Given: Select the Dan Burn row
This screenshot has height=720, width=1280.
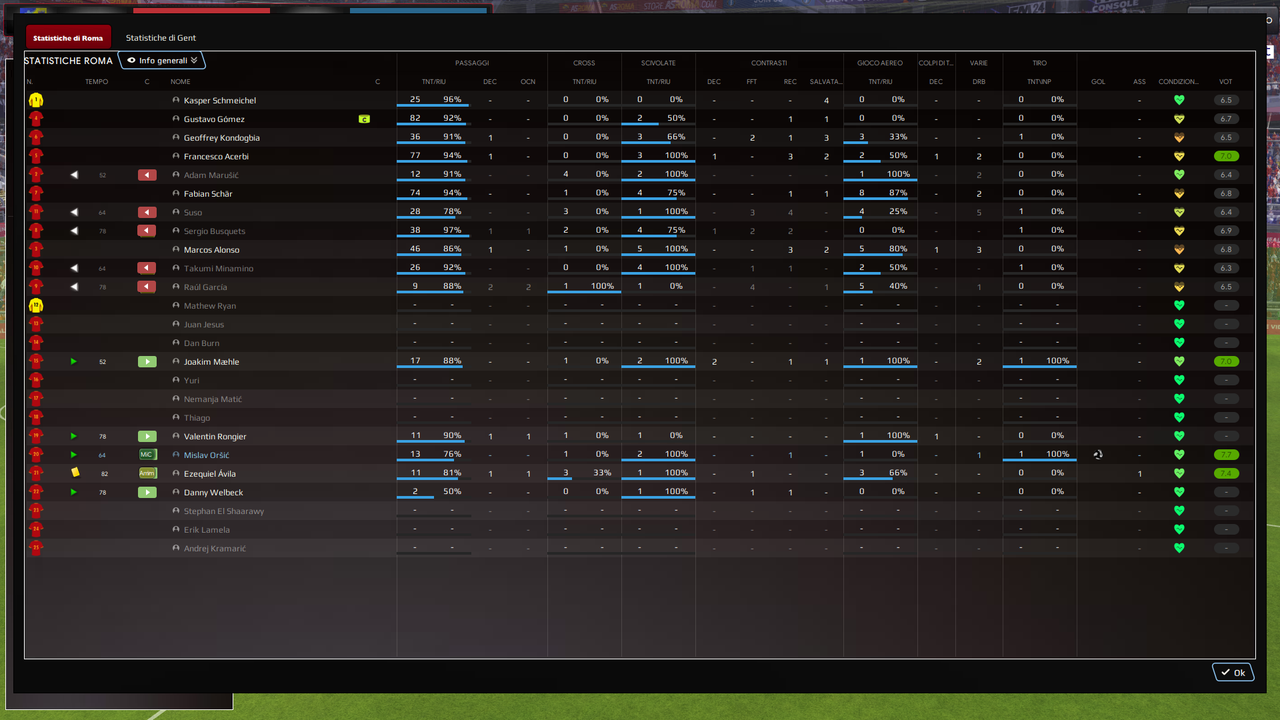Looking at the screenshot, I should tap(640, 343).
